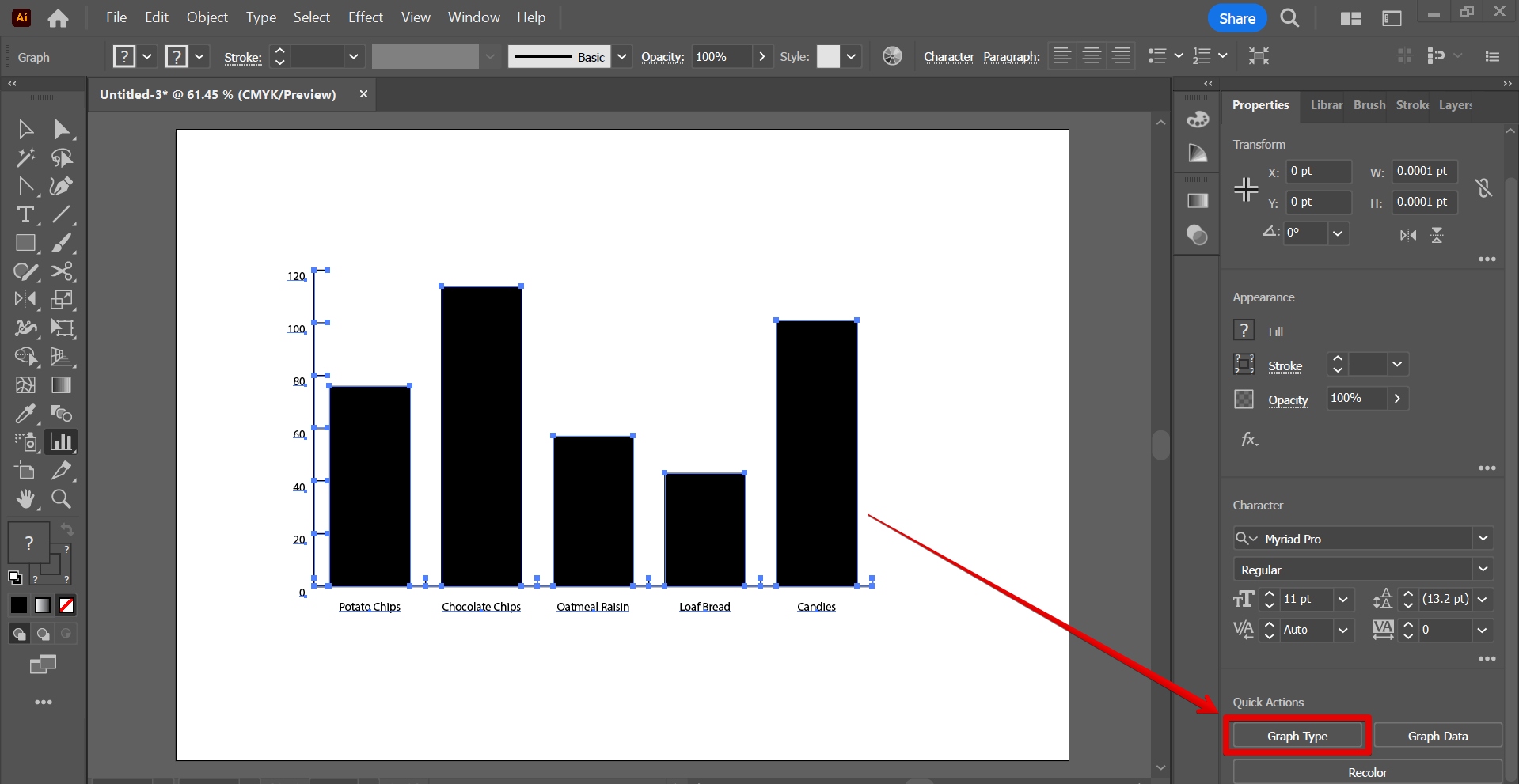Select the Magic Wand tool
This screenshot has height=784, width=1519.
click(x=25, y=158)
